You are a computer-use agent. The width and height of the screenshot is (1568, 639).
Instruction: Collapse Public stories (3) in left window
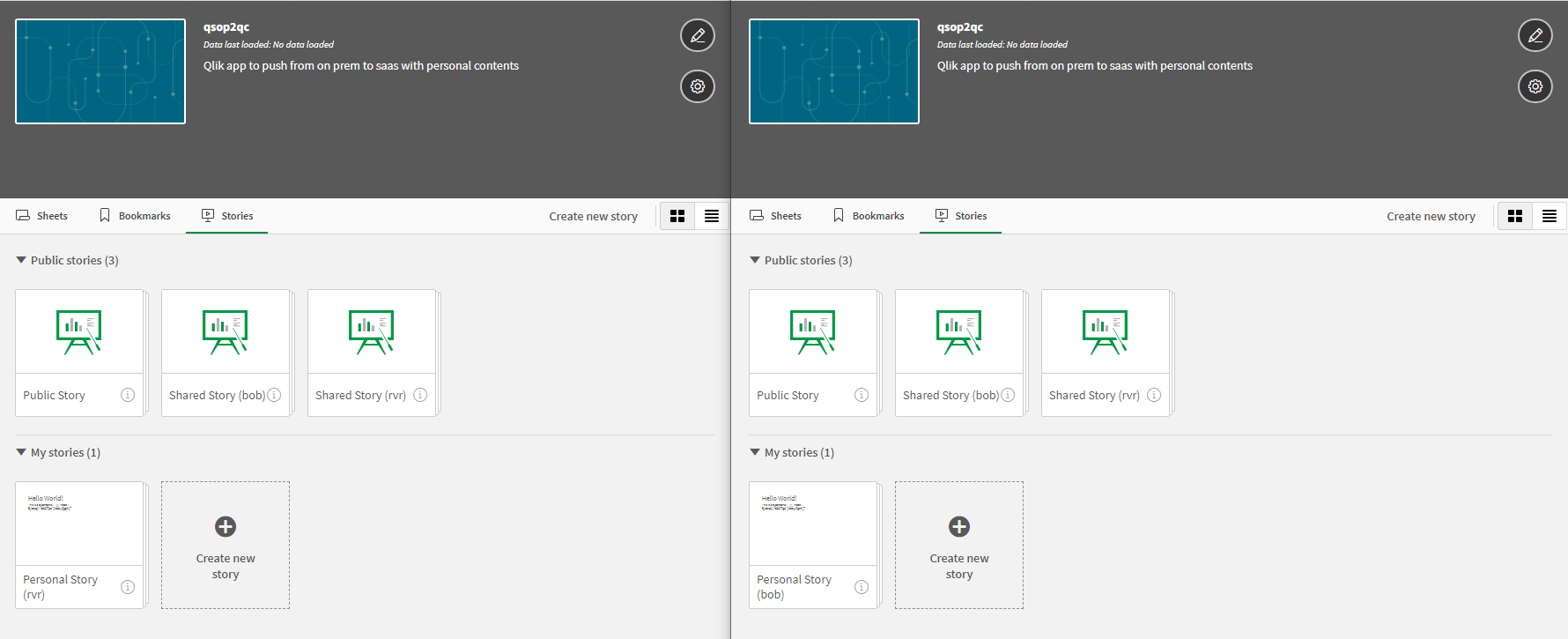coord(21,260)
